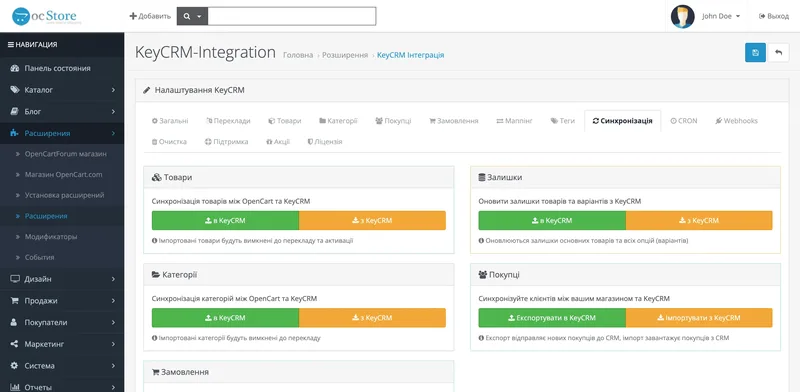The height and width of the screenshot is (392, 800).
Task: Switch to the Маппінг tab
Action: [x=514, y=121]
